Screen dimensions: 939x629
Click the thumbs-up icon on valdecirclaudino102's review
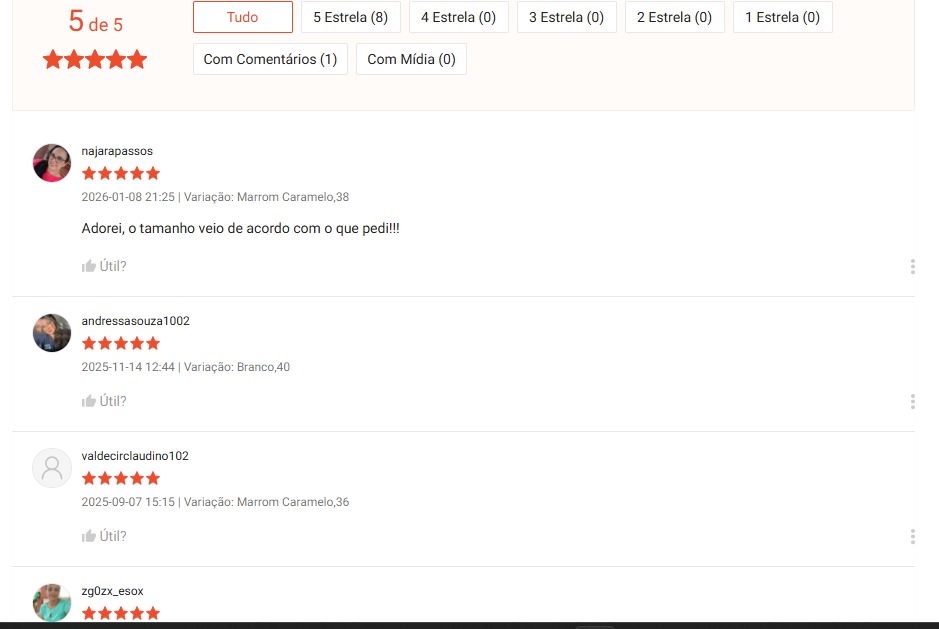point(88,535)
